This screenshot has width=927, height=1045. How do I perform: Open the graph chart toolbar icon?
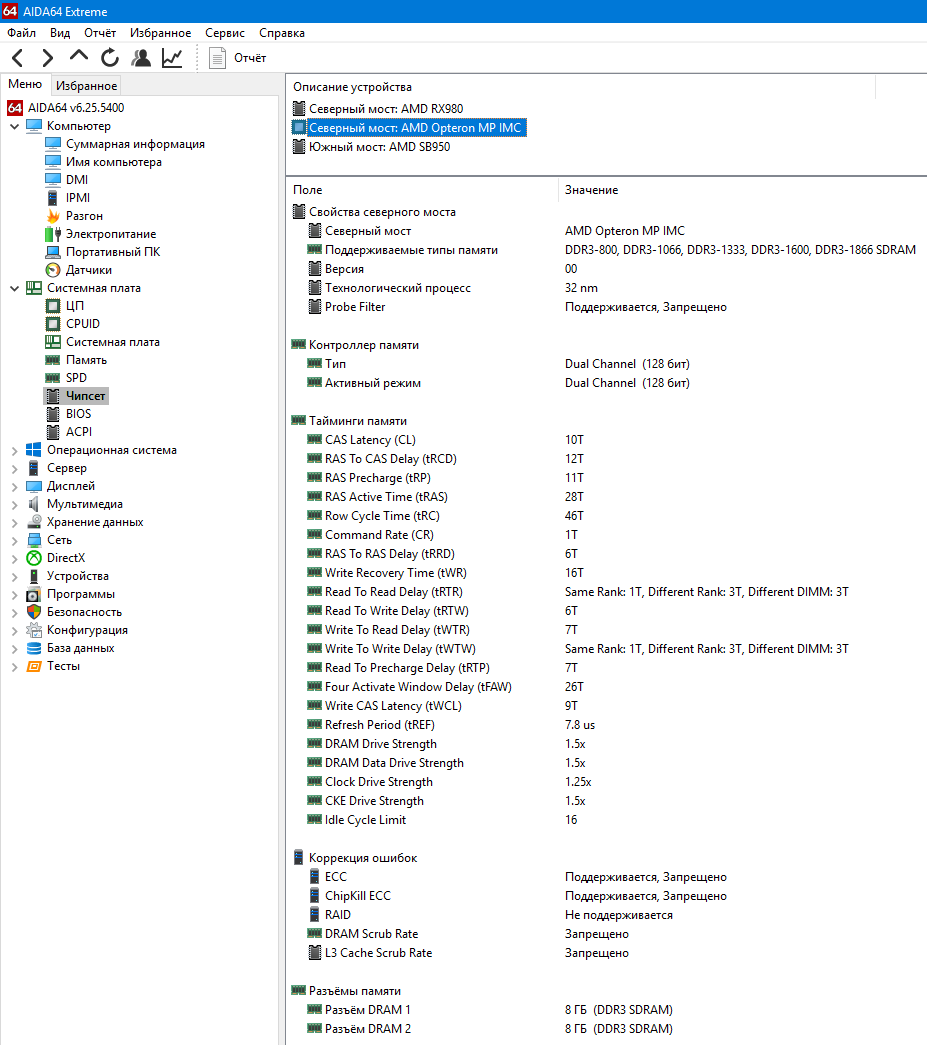(x=172, y=58)
